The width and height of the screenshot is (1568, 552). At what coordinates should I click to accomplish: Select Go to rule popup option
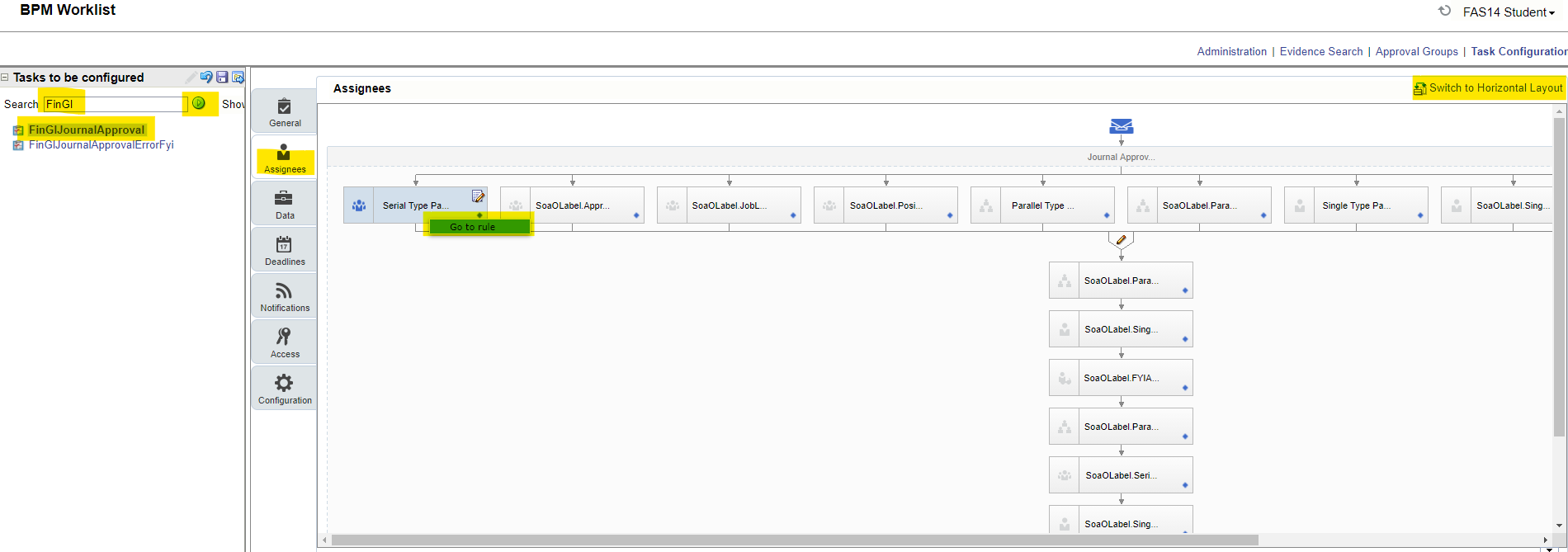pos(474,227)
